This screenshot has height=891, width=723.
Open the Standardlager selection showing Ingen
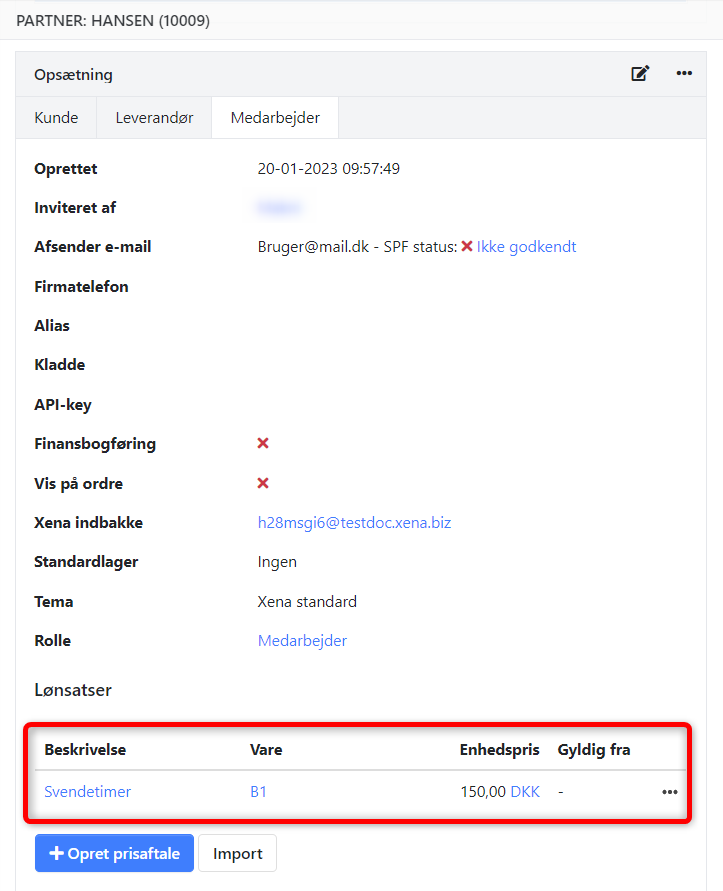(277, 562)
